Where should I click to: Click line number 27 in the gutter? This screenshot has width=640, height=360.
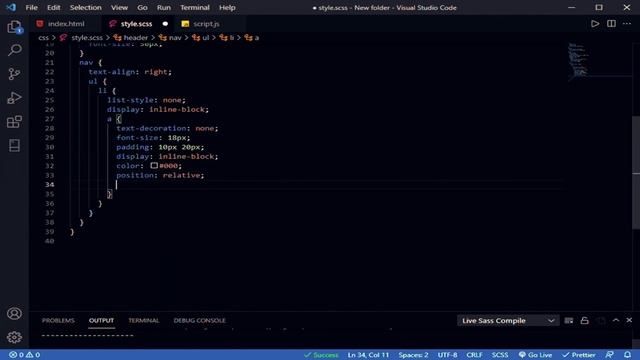click(49, 119)
